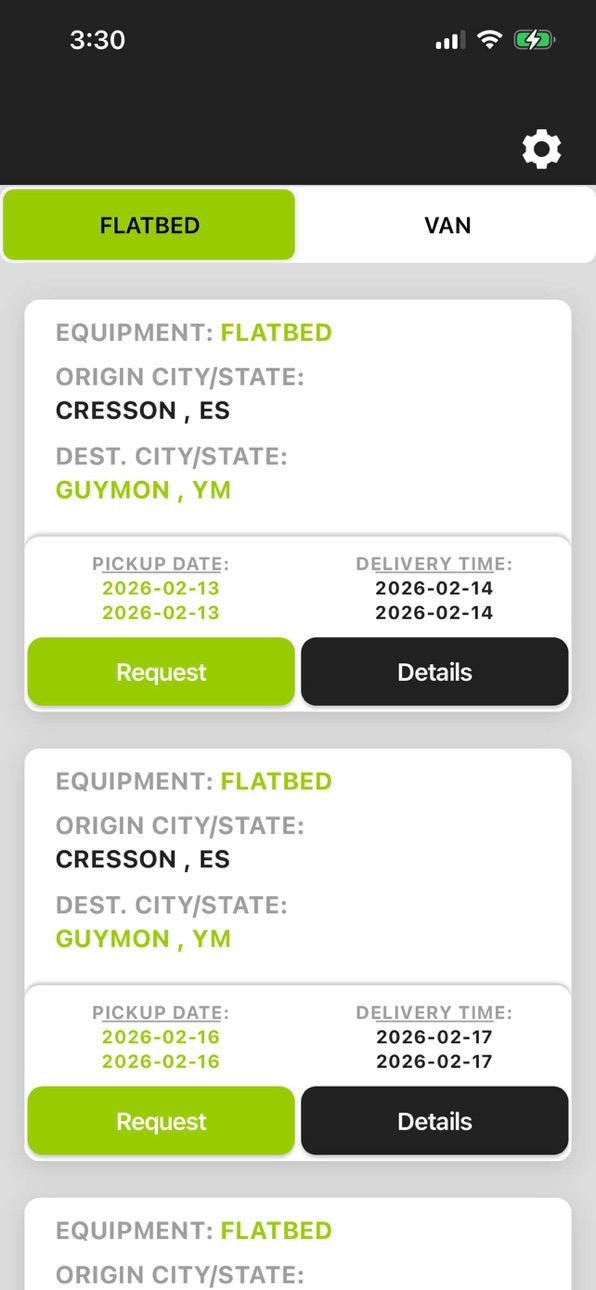596x1290 pixels.
Task: Open settings via the gear icon
Action: (x=542, y=149)
